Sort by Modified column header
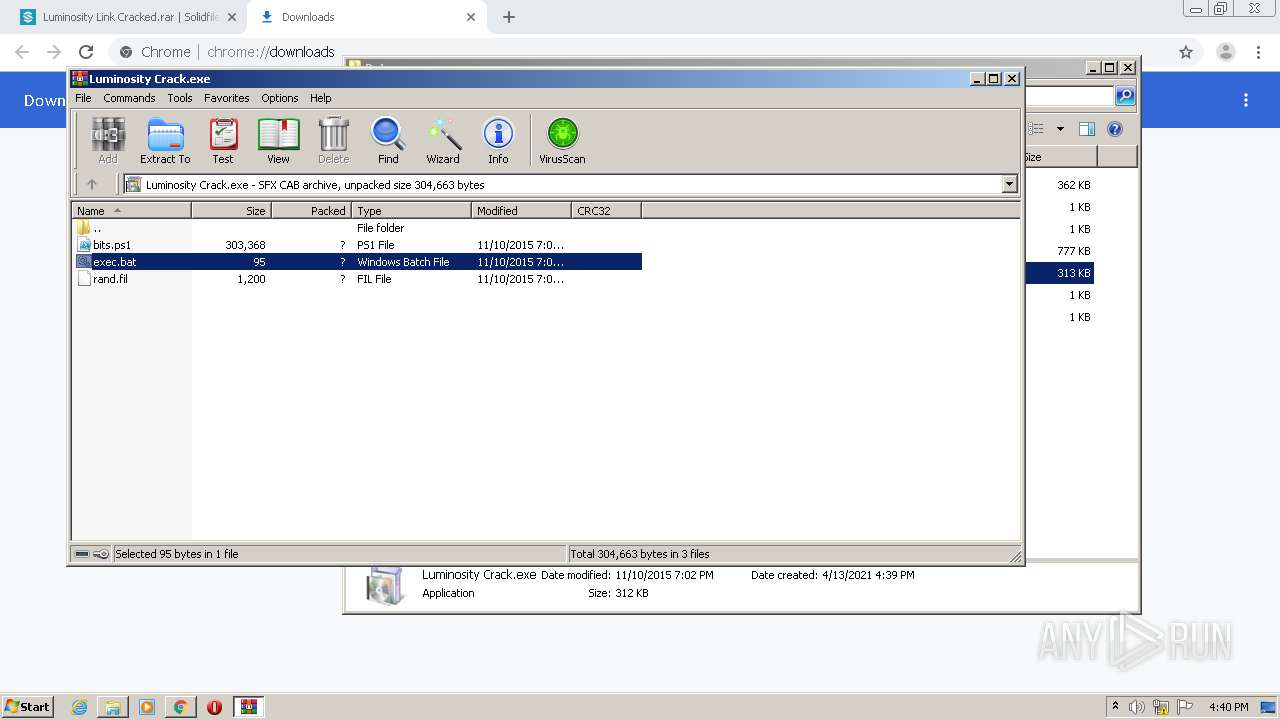The image size is (1280, 720). [x=521, y=211]
